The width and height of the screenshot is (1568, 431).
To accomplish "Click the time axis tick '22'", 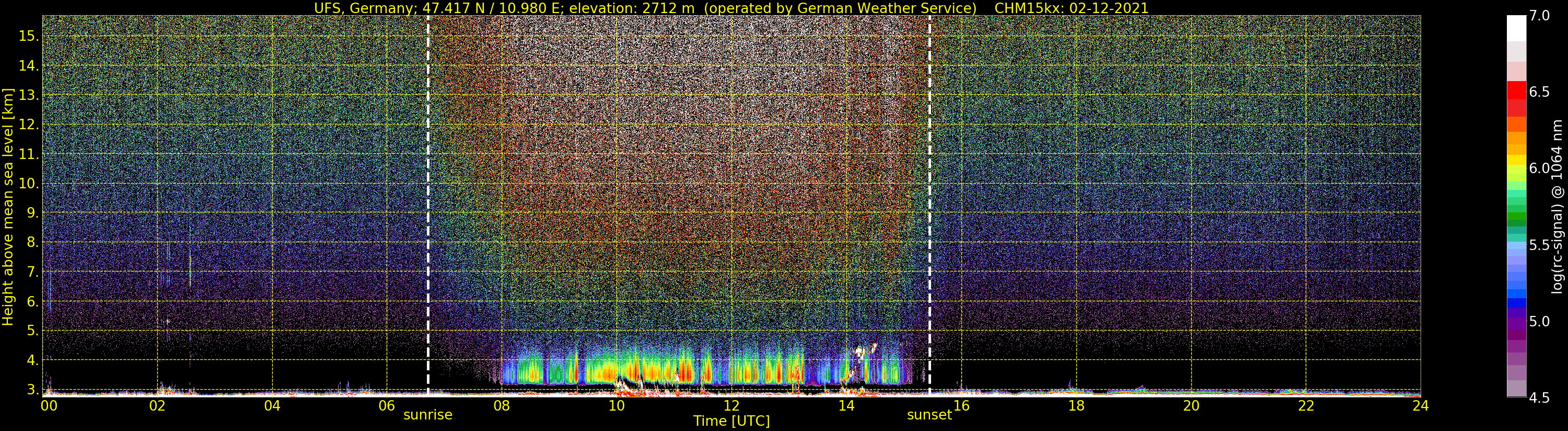I will [1306, 405].
